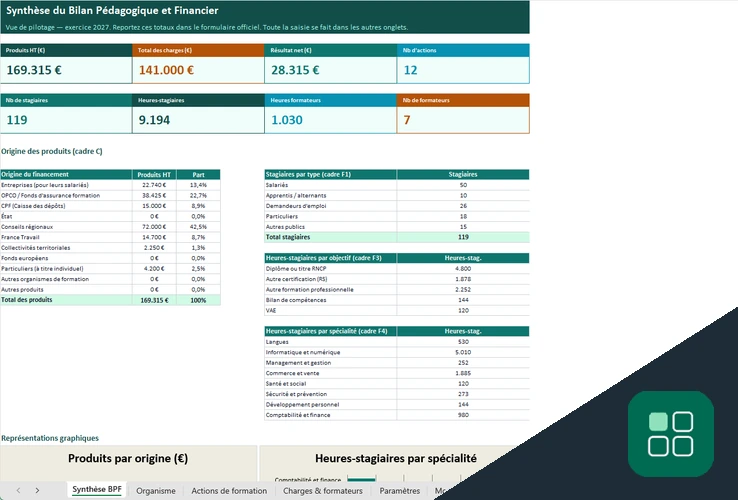Select the 'Part' column header
738x500 pixels.
tap(198, 175)
